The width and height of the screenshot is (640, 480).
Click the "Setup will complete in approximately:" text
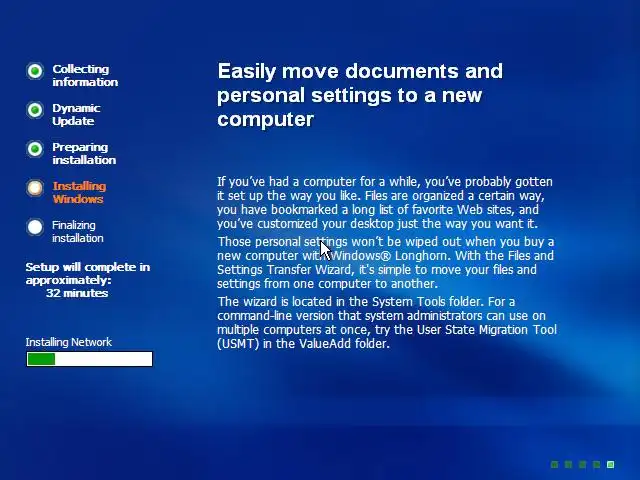tap(88, 273)
